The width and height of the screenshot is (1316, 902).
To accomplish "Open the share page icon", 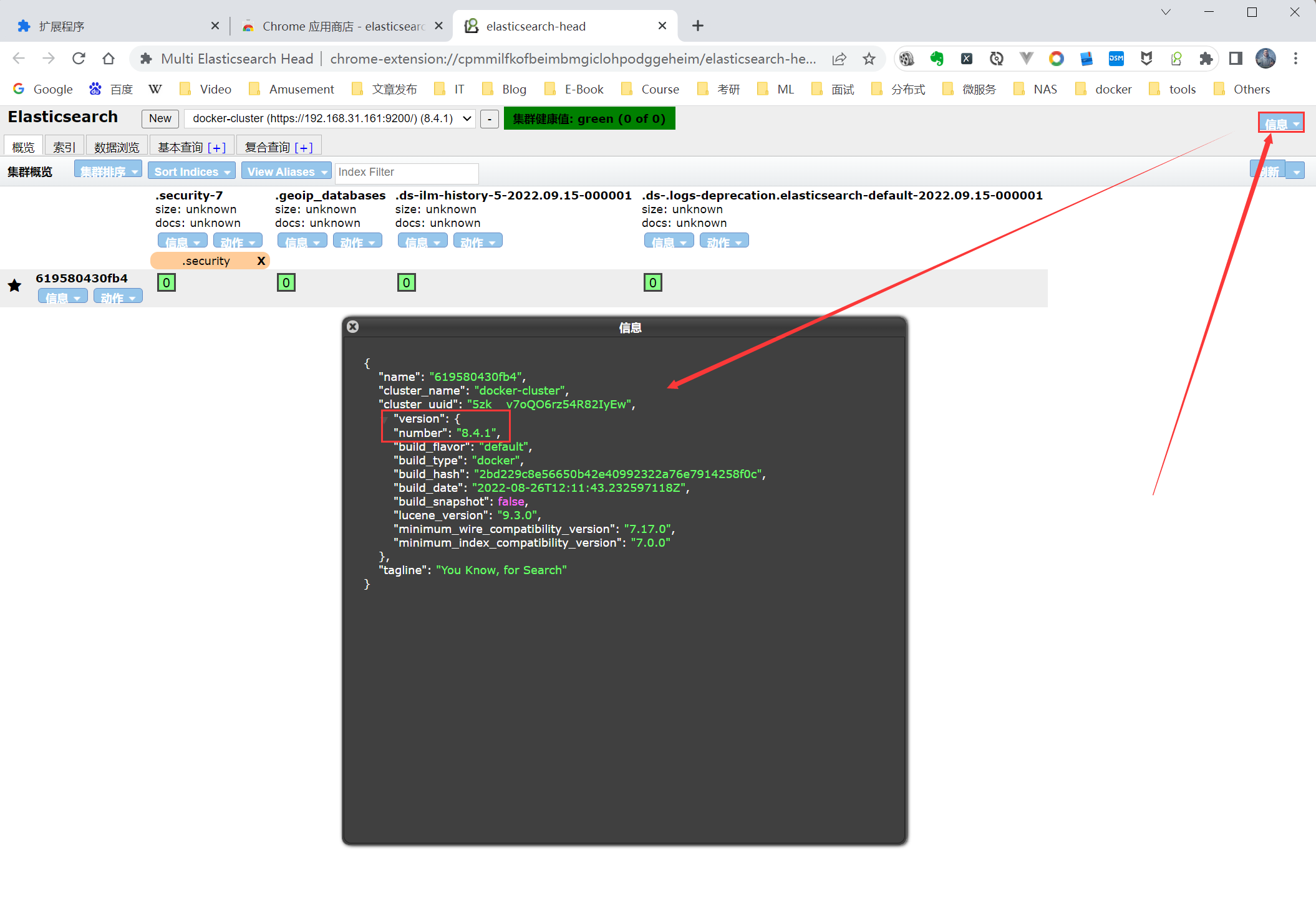I will point(839,59).
